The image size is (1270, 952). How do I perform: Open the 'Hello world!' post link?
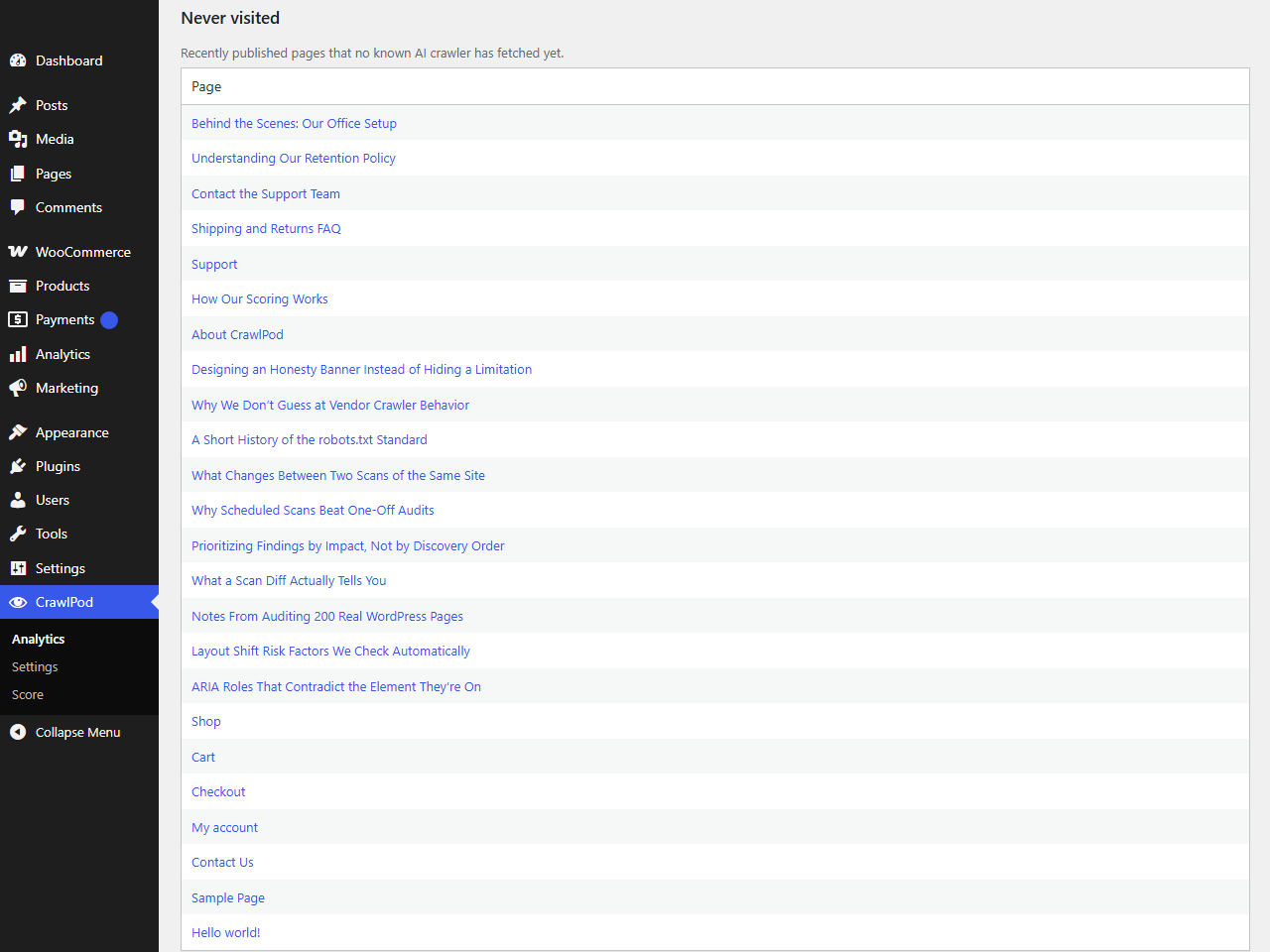226,932
